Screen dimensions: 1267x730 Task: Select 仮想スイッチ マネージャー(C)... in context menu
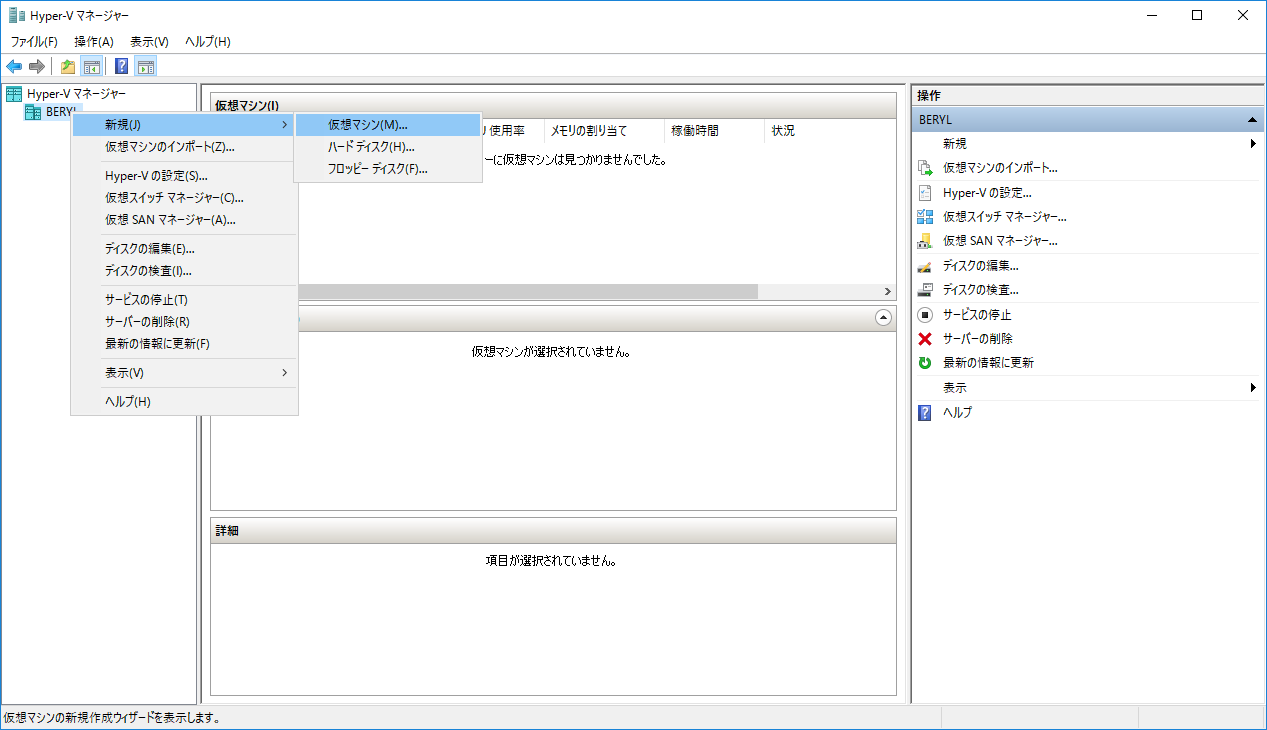tap(184, 198)
